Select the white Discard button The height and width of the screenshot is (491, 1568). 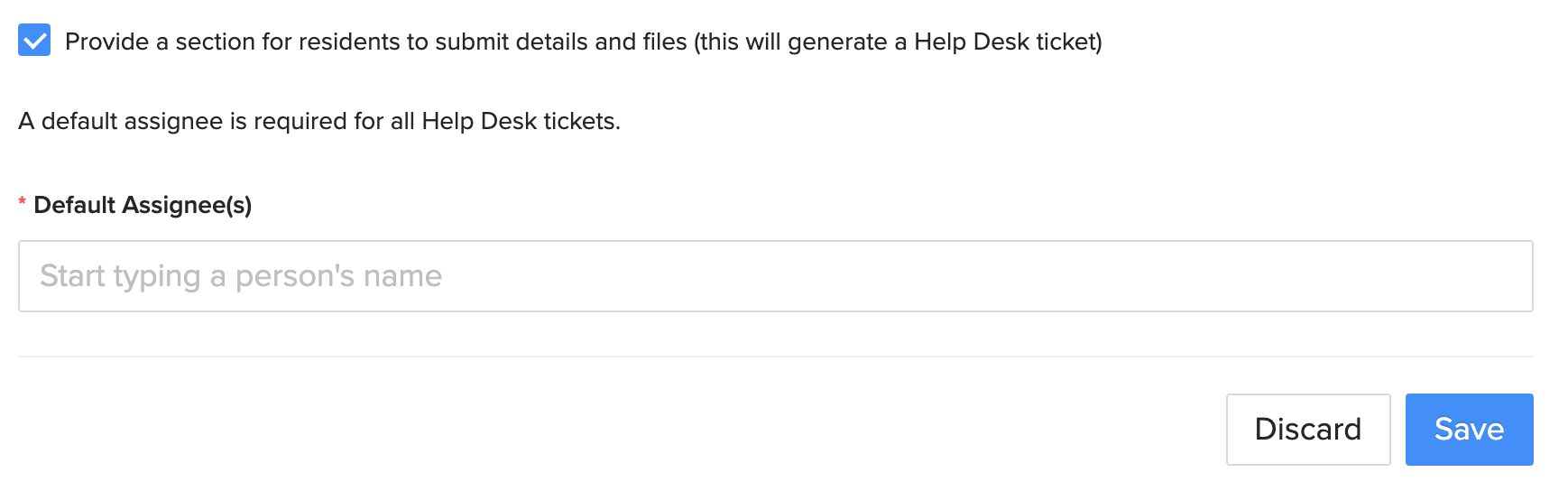pyautogui.click(x=1308, y=430)
